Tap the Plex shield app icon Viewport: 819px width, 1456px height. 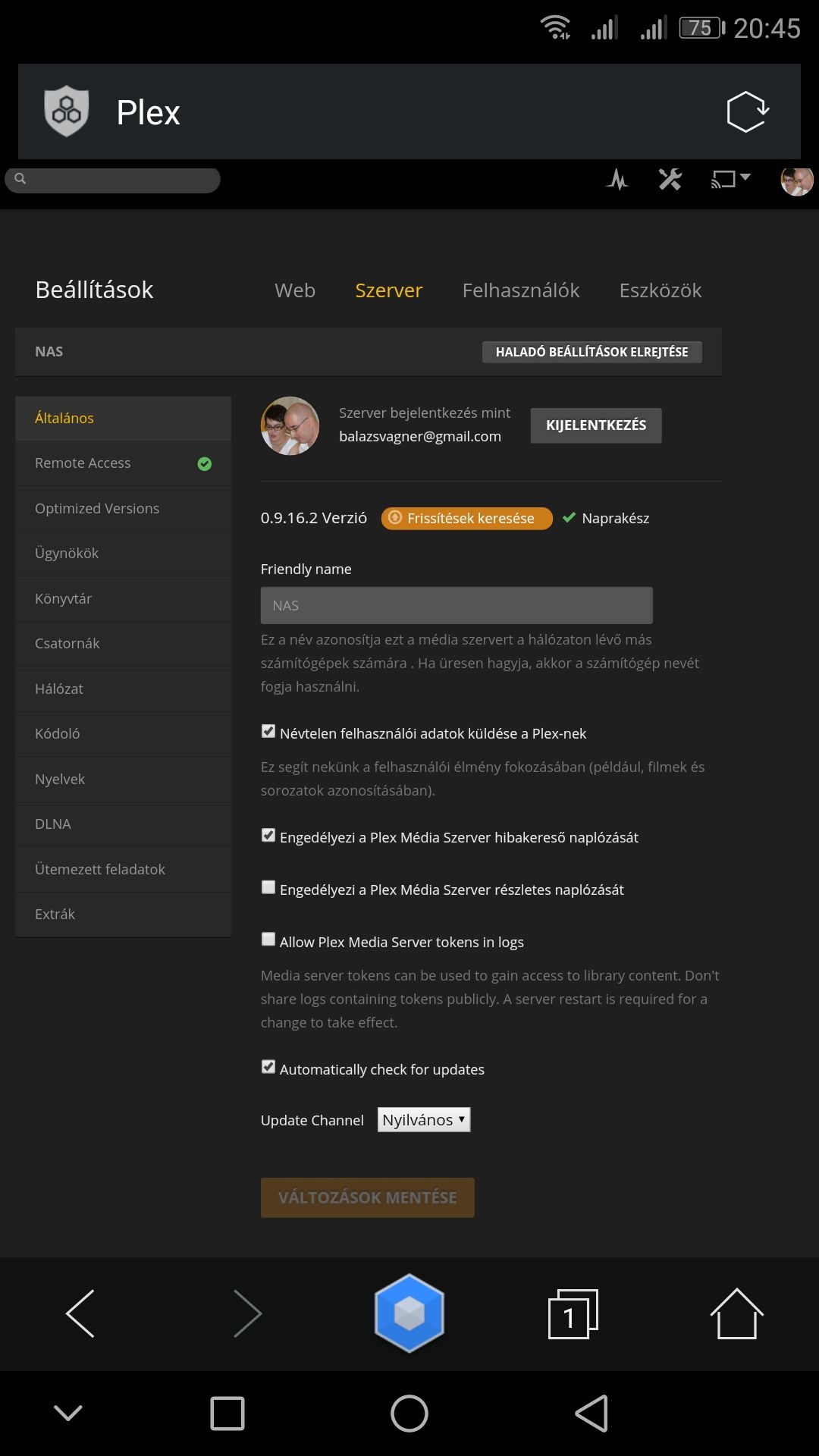pyautogui.click(x=67, y=111)
